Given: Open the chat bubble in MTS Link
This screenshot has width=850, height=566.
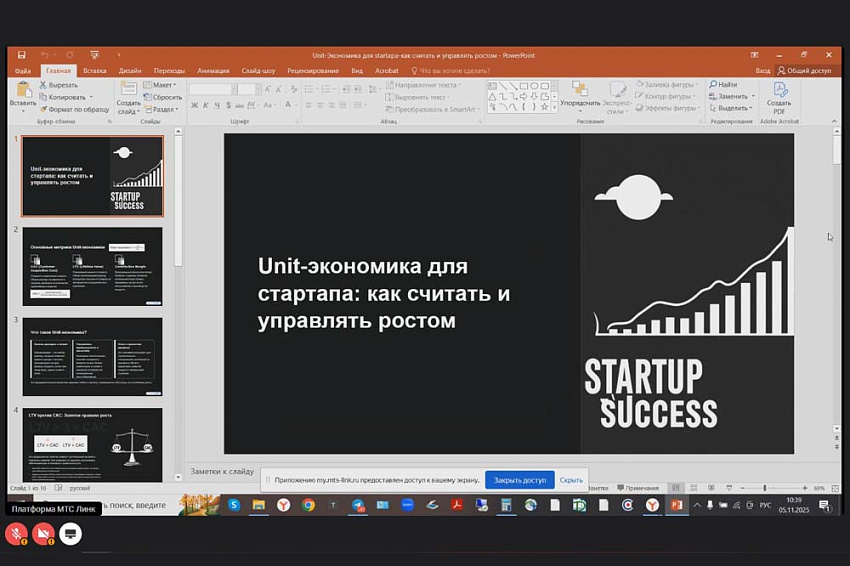Looking at the screenshot, I should click(x=70, y=534).
